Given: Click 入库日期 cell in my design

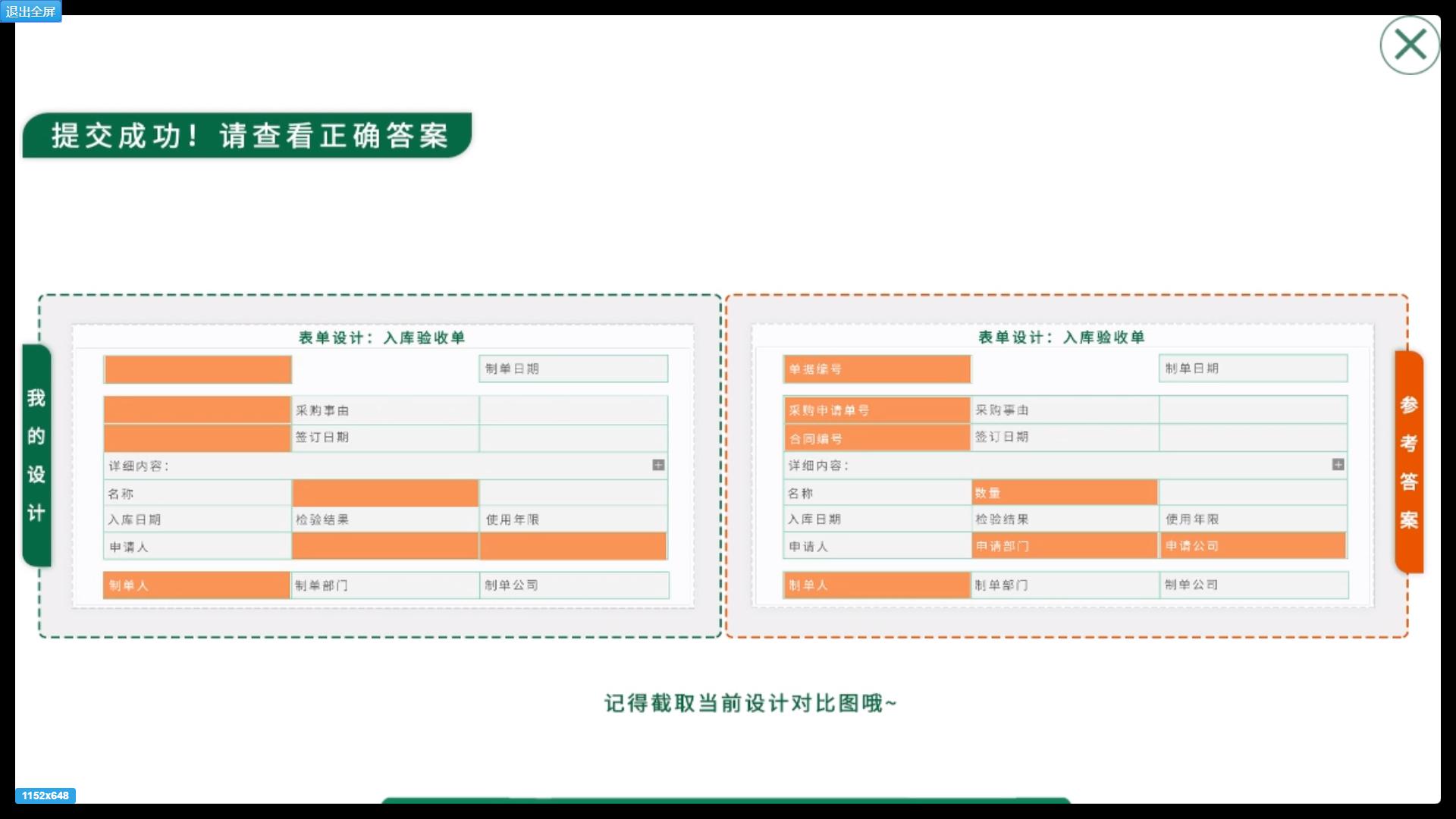Looking at the screenshot, I should coord(197,519).
